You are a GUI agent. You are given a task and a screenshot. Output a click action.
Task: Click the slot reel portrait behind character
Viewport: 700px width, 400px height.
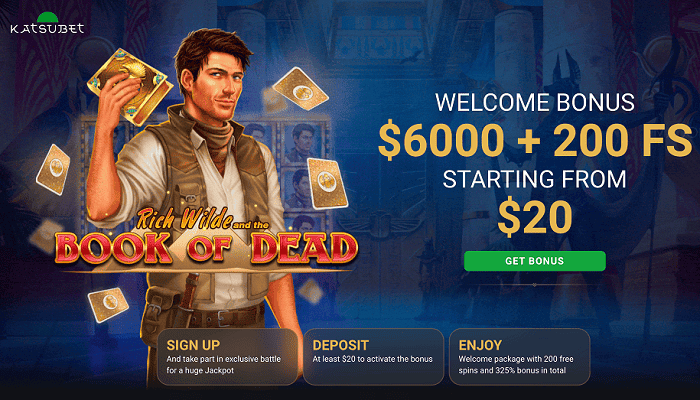[x=304, y=143]
